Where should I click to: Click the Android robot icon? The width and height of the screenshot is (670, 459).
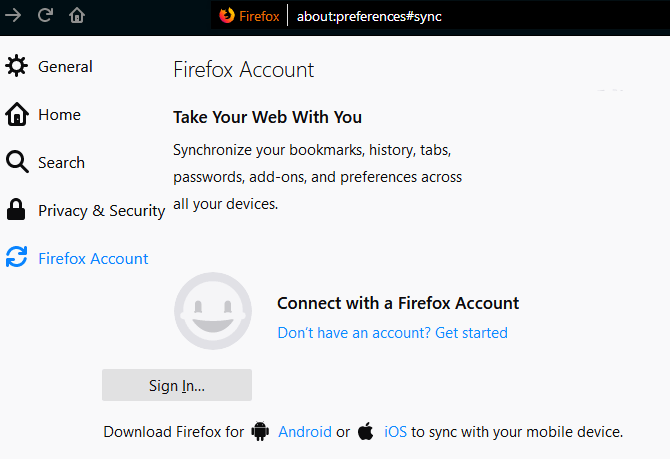(x=261, y=432)
